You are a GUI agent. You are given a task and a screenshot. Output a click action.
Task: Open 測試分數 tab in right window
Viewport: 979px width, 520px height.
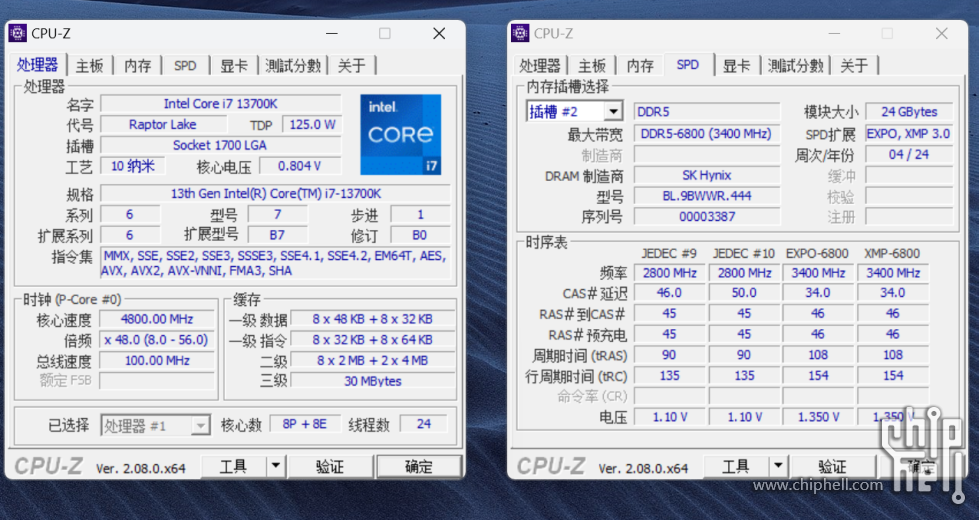point(795,66)
